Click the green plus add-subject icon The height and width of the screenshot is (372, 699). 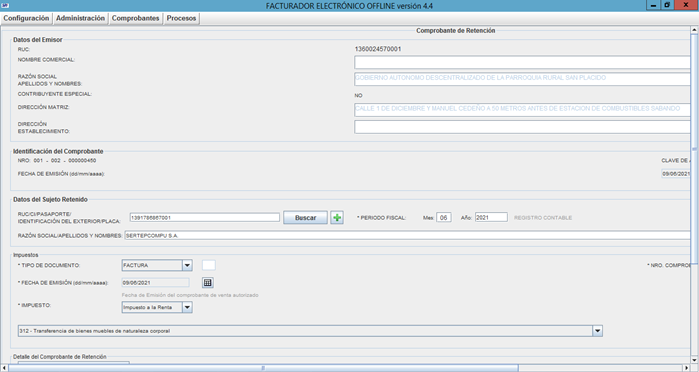pos(337,218)
